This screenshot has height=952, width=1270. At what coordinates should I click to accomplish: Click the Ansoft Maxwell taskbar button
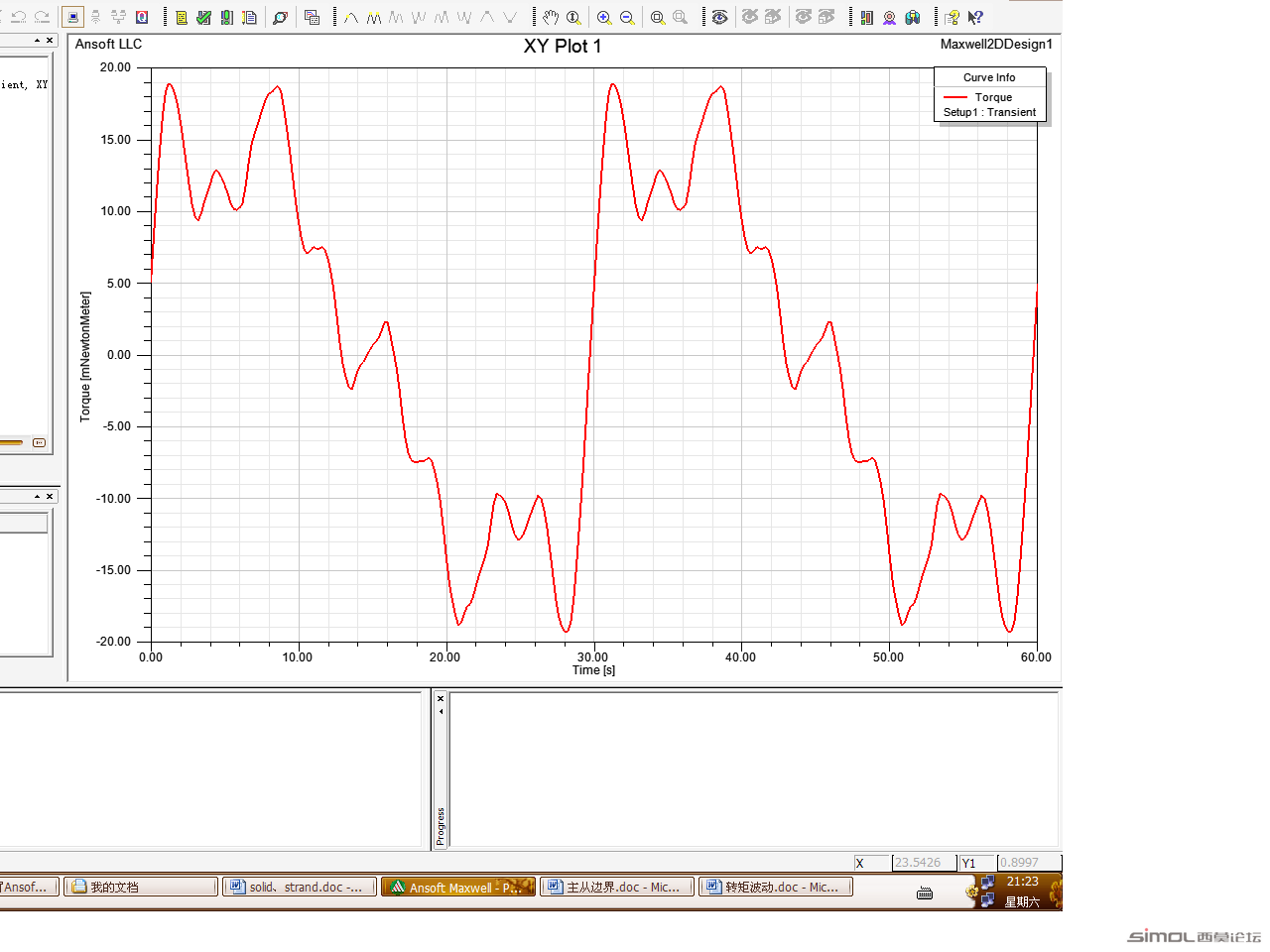(x=458, y=888)
